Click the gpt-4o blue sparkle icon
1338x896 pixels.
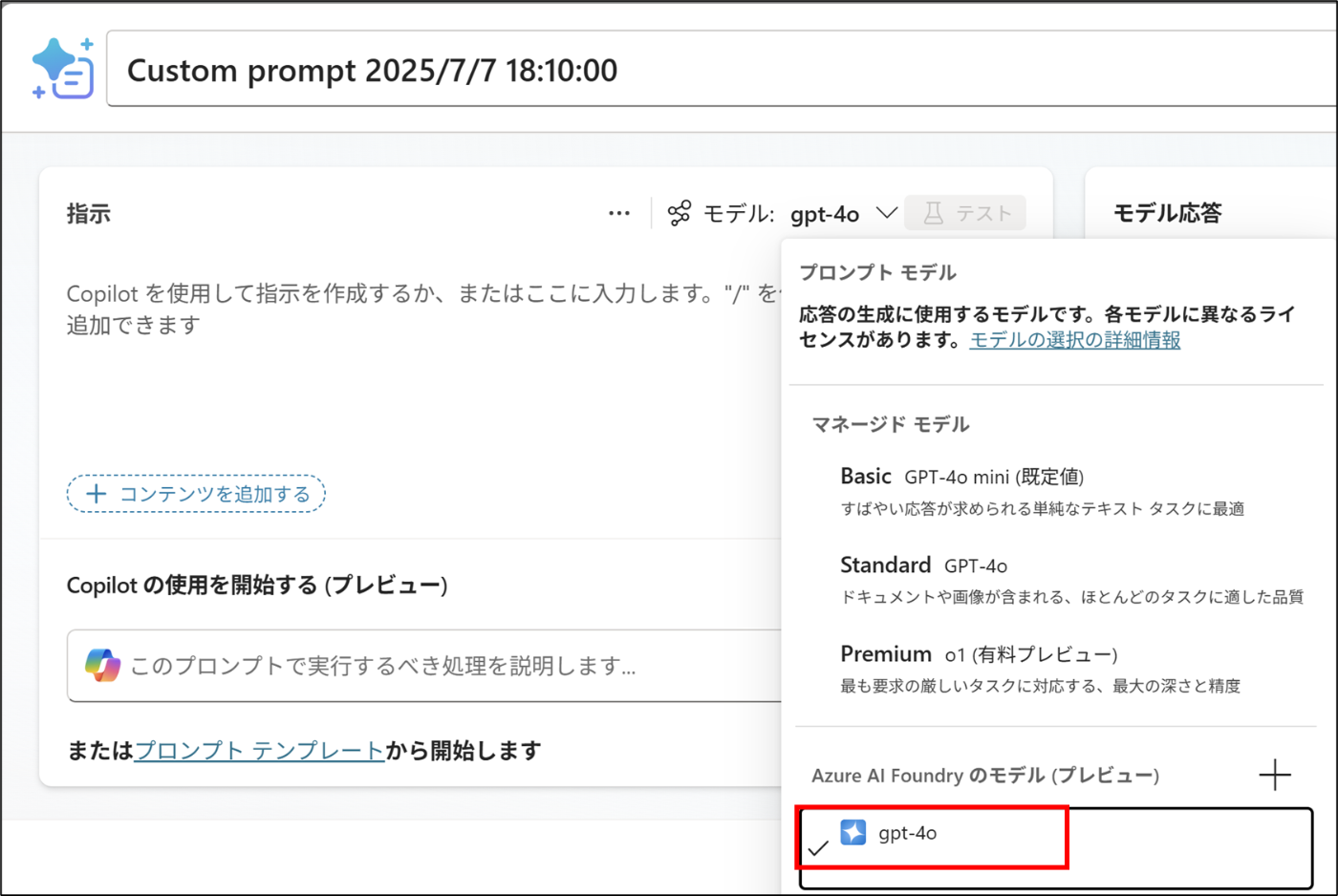click(x=853, y=833)
